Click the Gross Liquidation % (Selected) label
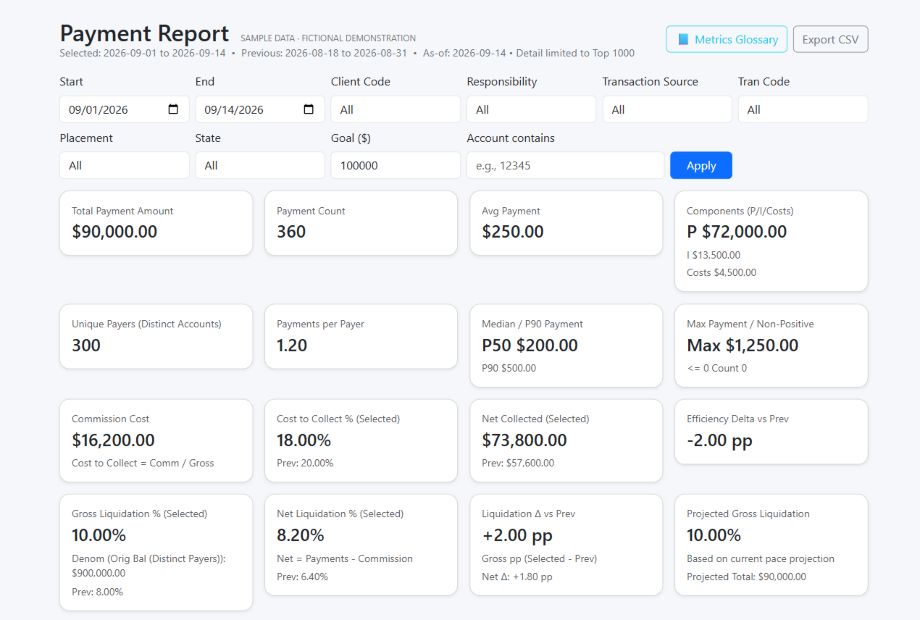The height and width of the screenshot is (620, 920). 139,514
